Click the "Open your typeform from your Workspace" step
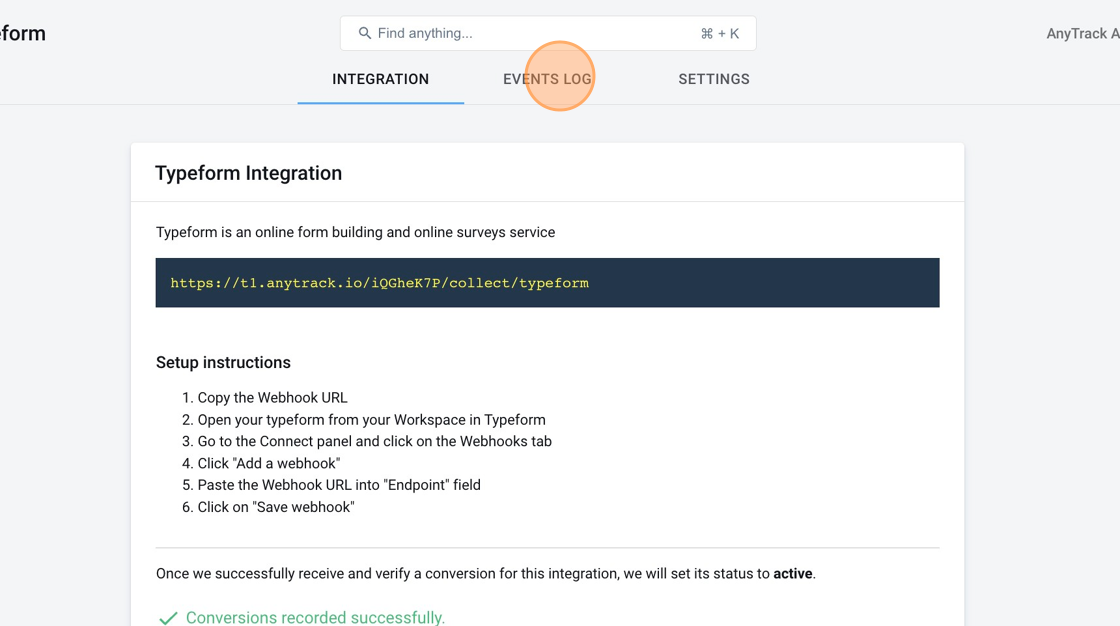This screenshot has width=1120, height=626. point(371,419)
